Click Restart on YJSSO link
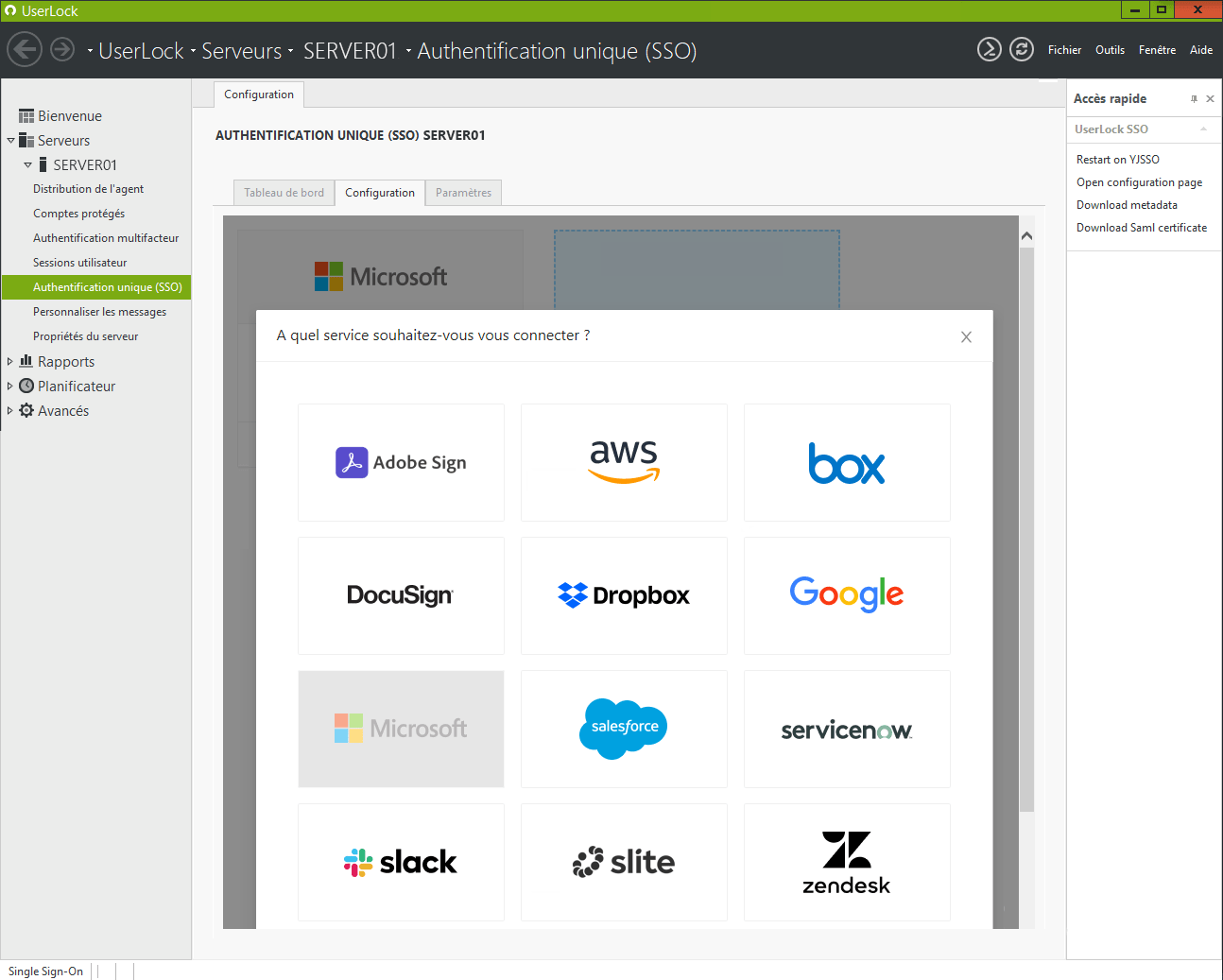1223x980 pixels. [1117, 160]
